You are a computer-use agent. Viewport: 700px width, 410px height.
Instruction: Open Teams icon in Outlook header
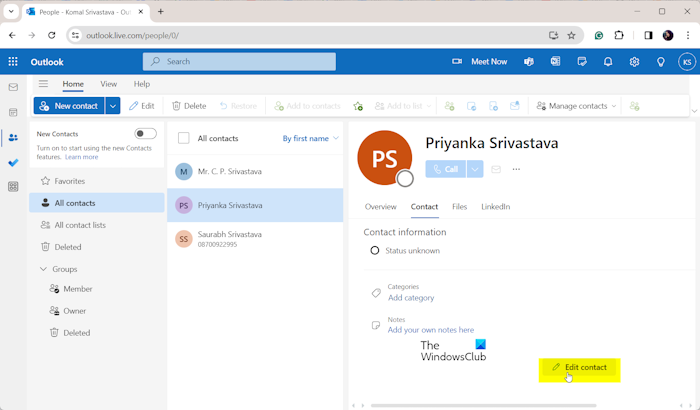point(529,62)
